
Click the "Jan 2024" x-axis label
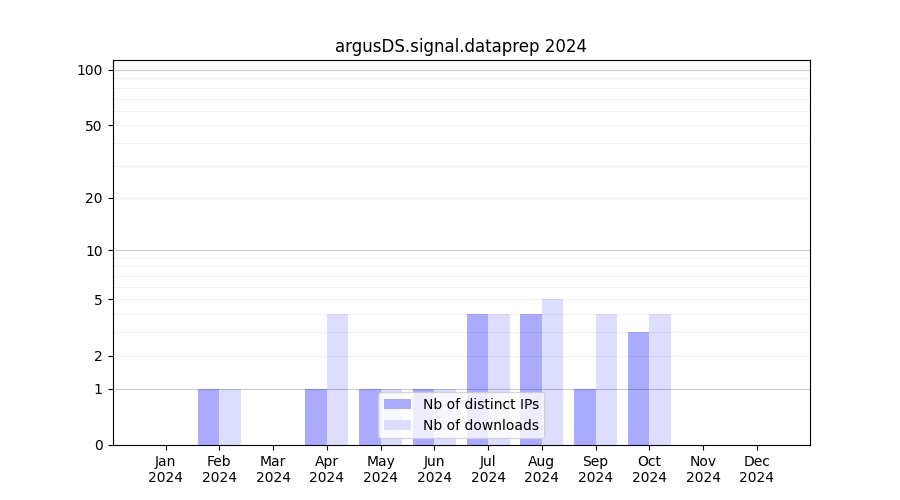pyautogui.click(x=166, y=469)
